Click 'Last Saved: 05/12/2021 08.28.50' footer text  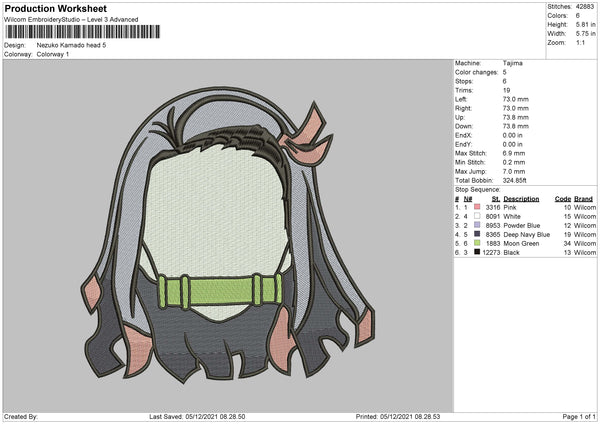click(197, 416)
